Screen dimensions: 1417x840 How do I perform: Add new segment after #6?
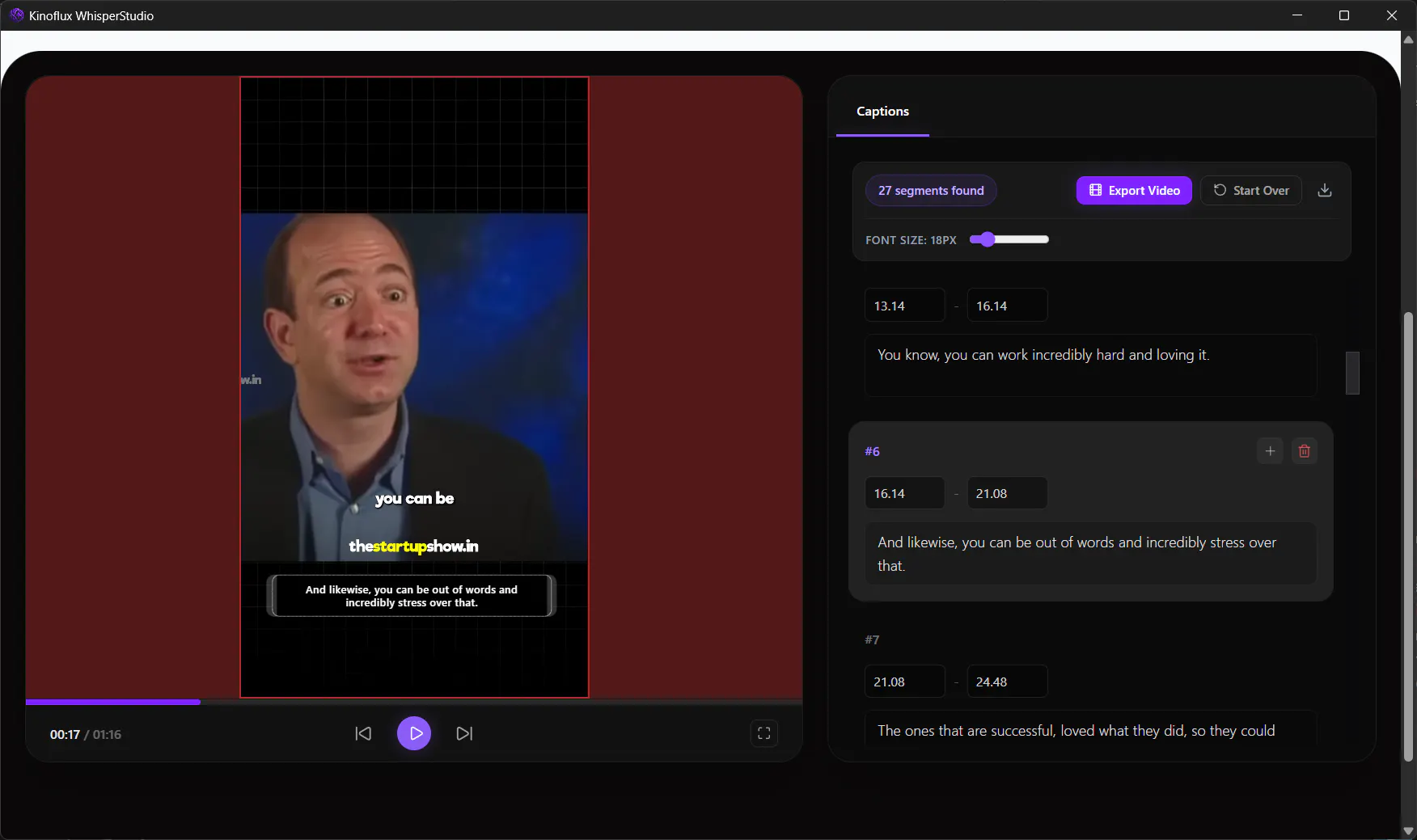click(1270, 451)
